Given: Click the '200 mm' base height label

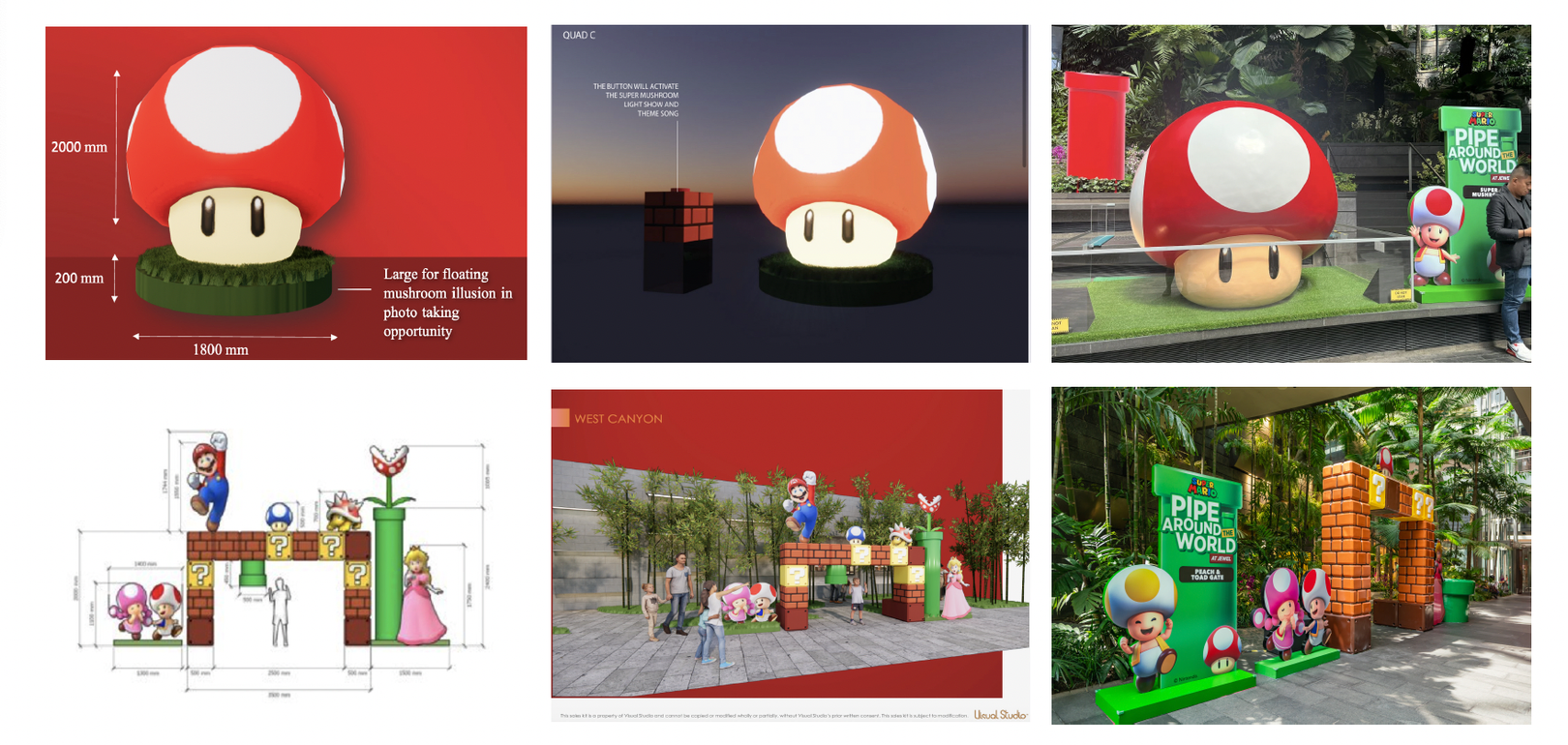Looking at the screenshot, I should click(79, 278).
